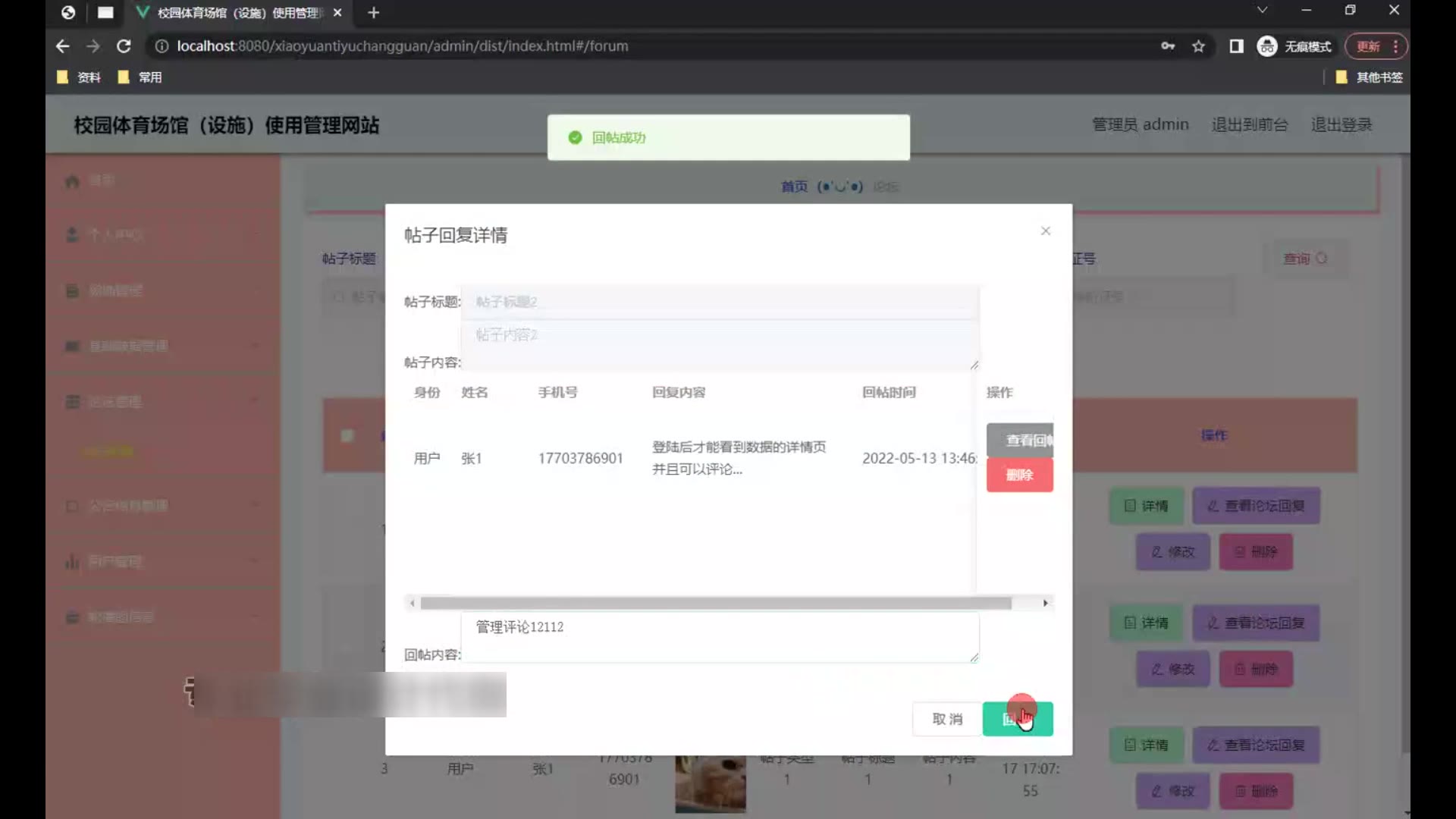The width and height of the screenshot is (1456, 819).
Task: Click the site info icon before URL
Action: tap(162, 46)
